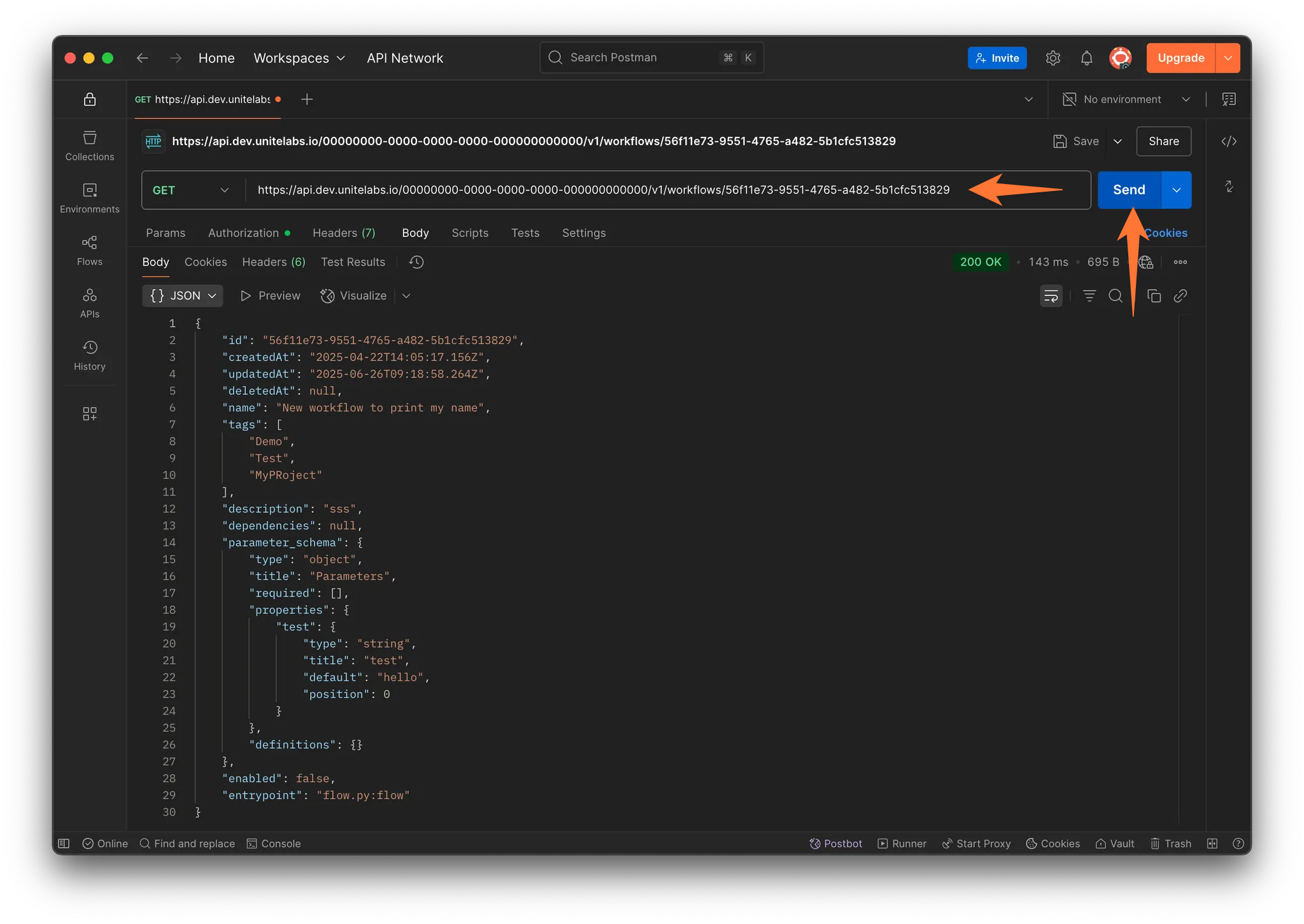Click the 200 OK status badge
The width and height of the screenshot is (1304, 924).
point(981,262)
